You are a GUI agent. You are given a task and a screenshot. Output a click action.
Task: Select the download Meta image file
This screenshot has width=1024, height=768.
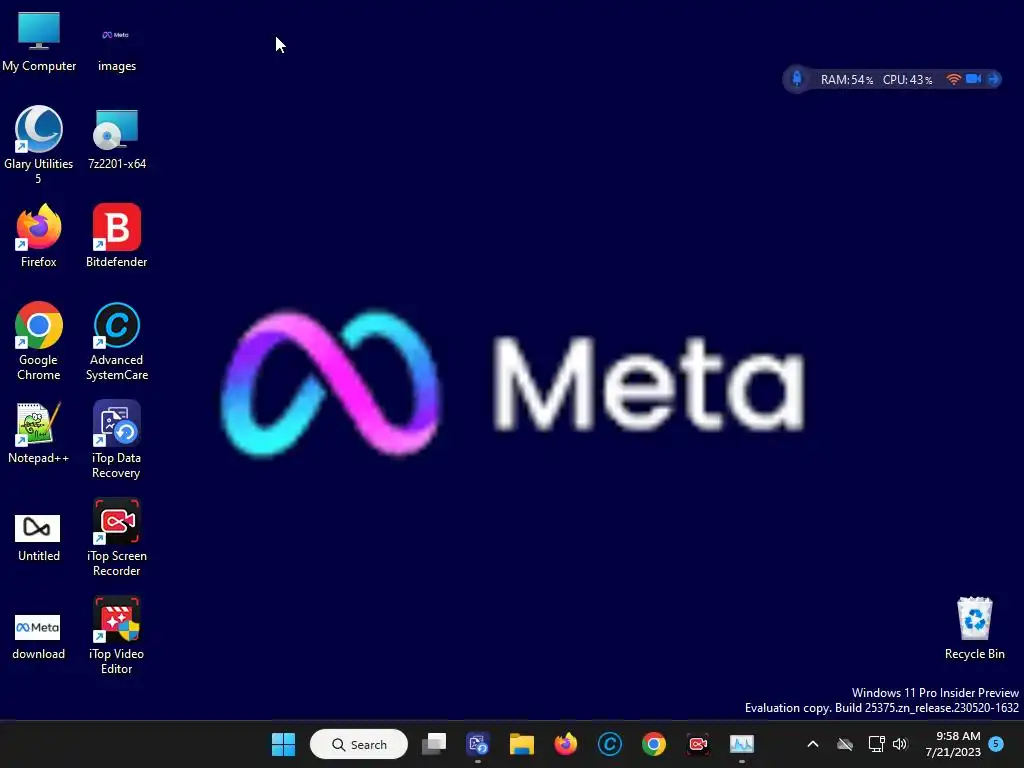pyautogui.click(x=39, y=635)
